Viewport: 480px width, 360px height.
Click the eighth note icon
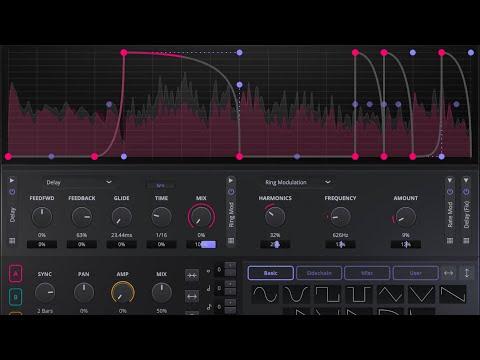(x=209, y=306)
